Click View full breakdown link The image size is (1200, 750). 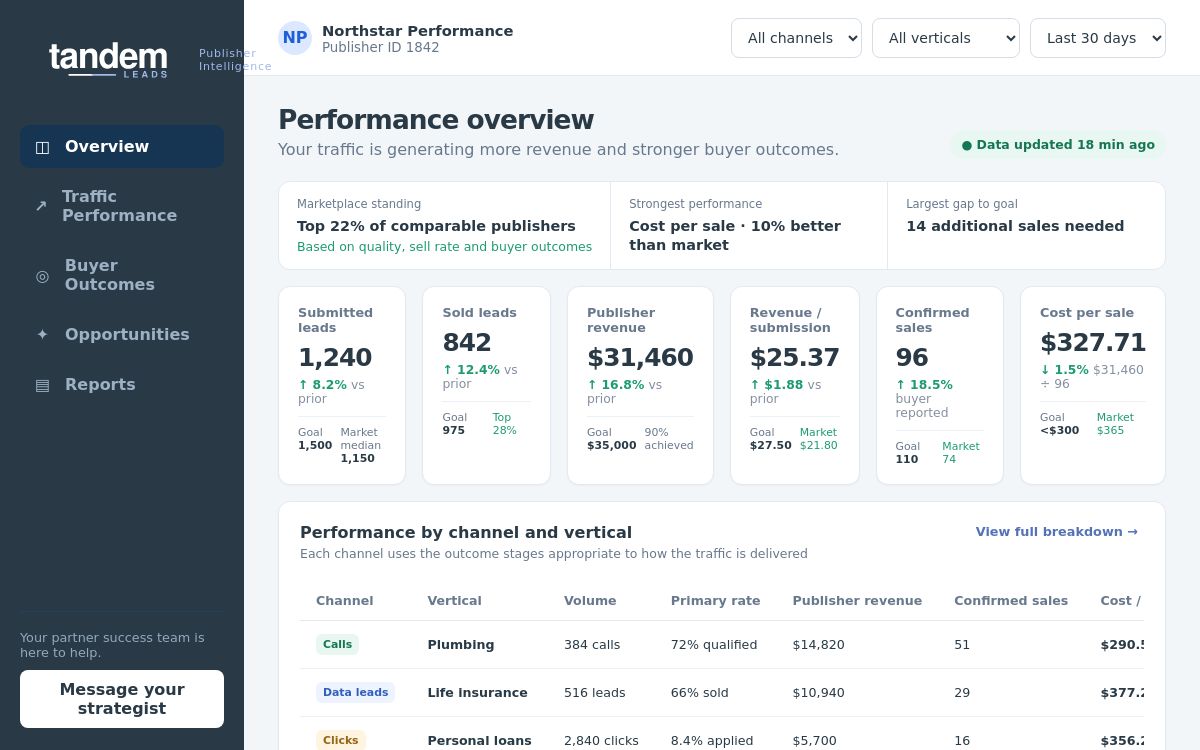1057,532
